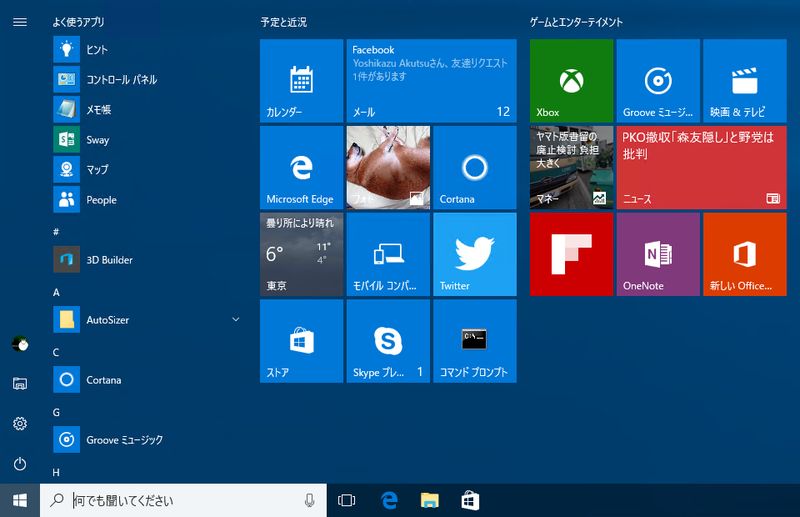Open the メール tile showing Facebook

point(432,81)
